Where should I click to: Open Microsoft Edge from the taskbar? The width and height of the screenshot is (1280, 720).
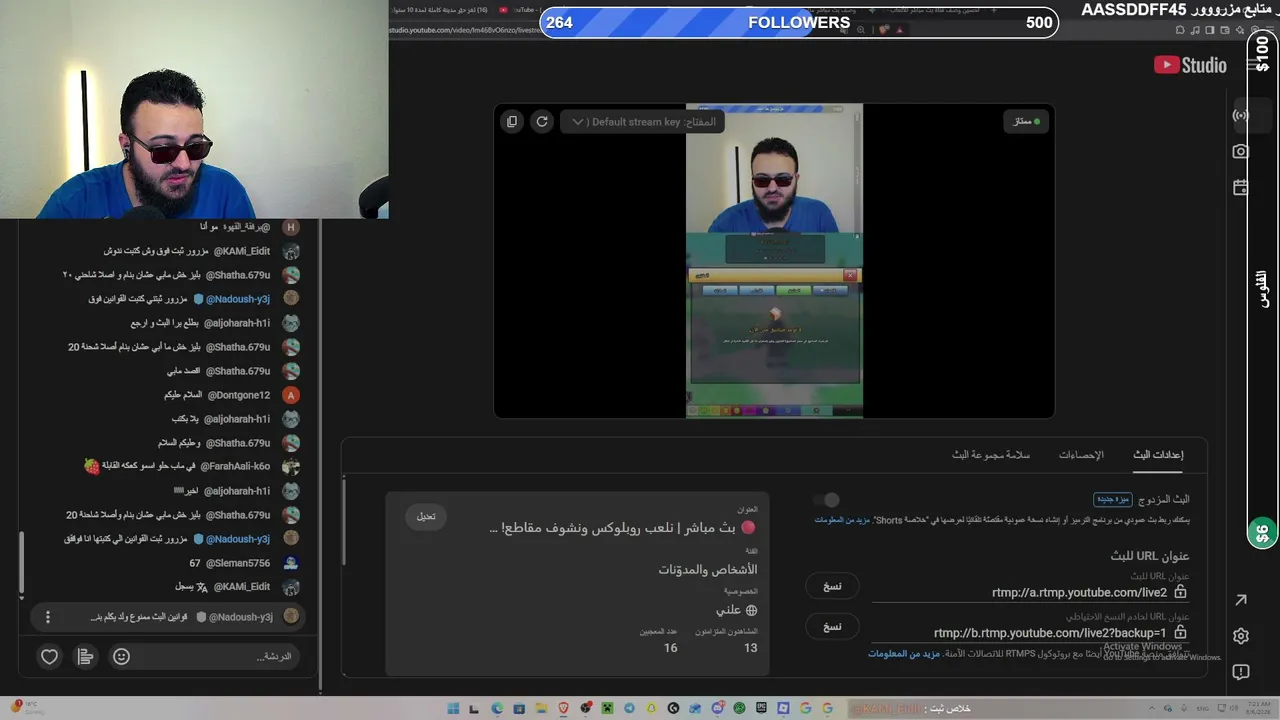pos(497,708)
